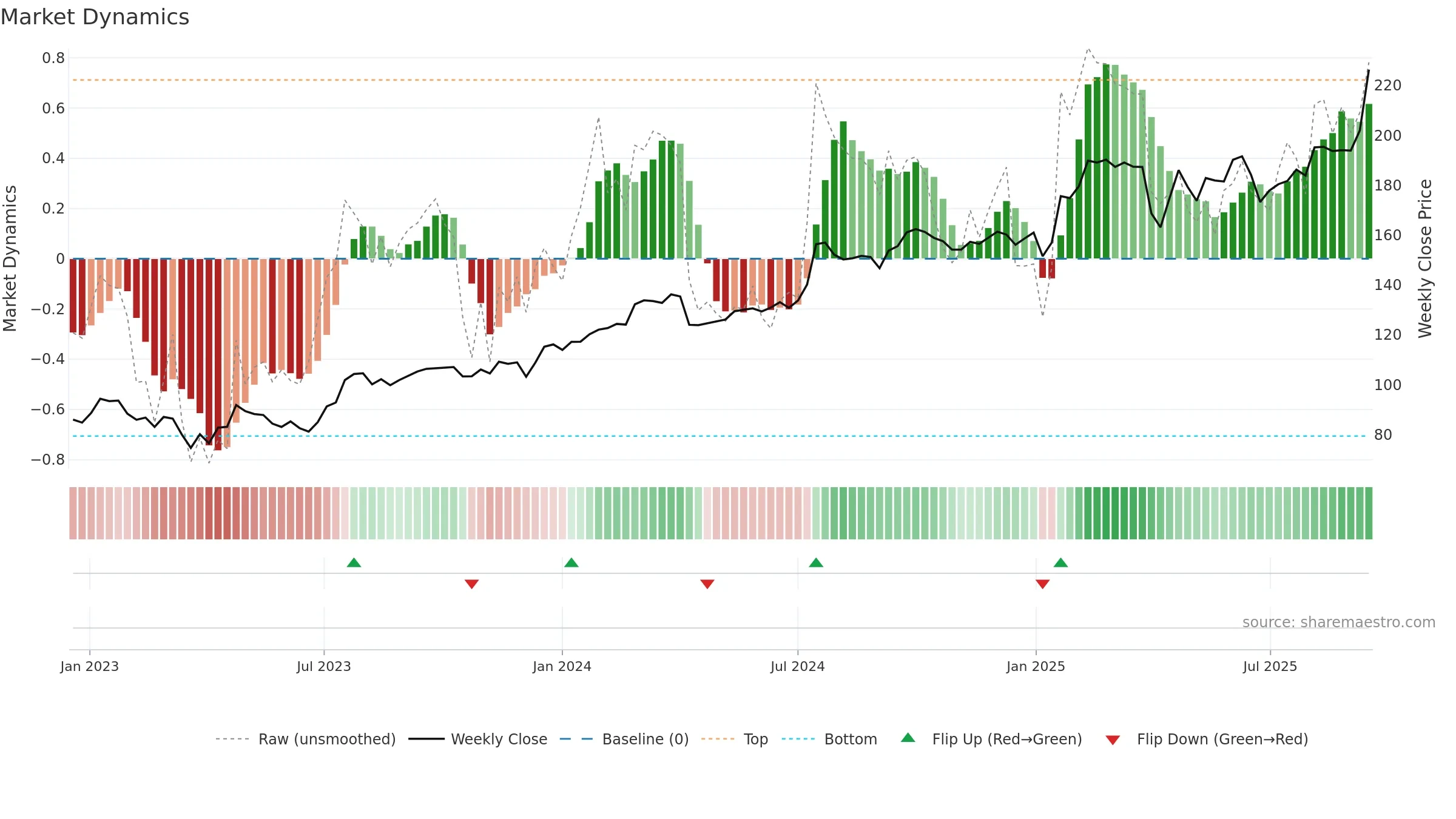
Task: Click the blue dashed Baseline sample in legend
Action: pos(576,739)
